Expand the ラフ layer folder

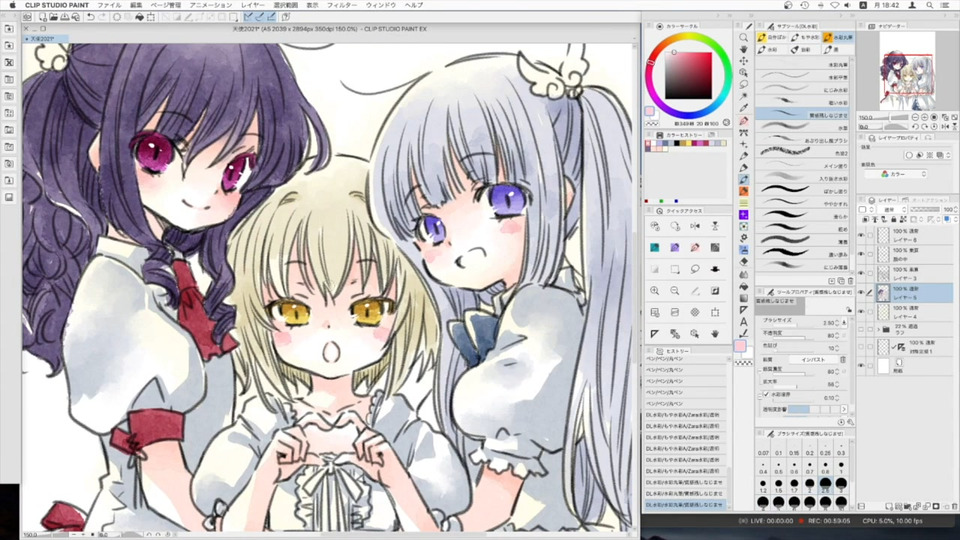[879, 329]
